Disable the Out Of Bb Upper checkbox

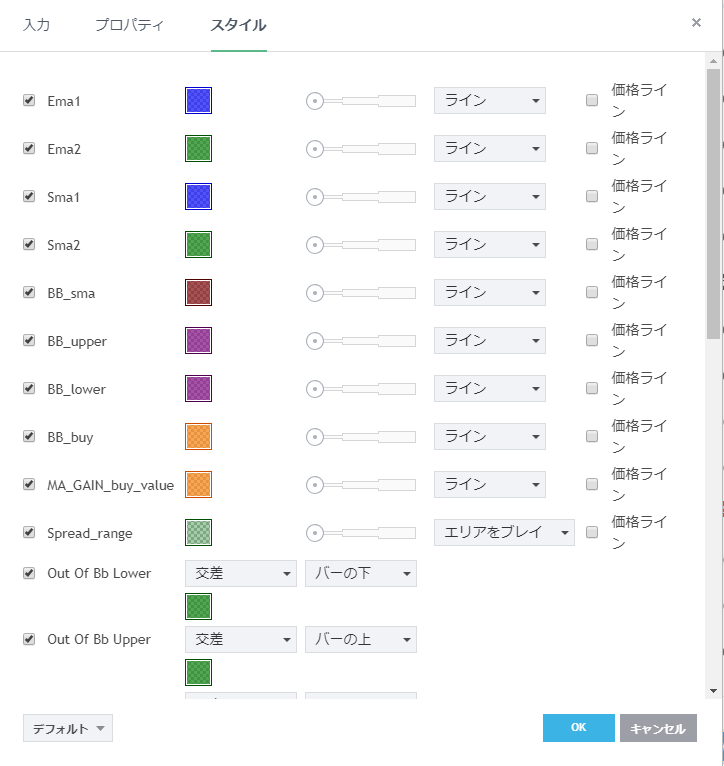pyautogui.click(x=29, y=639)
